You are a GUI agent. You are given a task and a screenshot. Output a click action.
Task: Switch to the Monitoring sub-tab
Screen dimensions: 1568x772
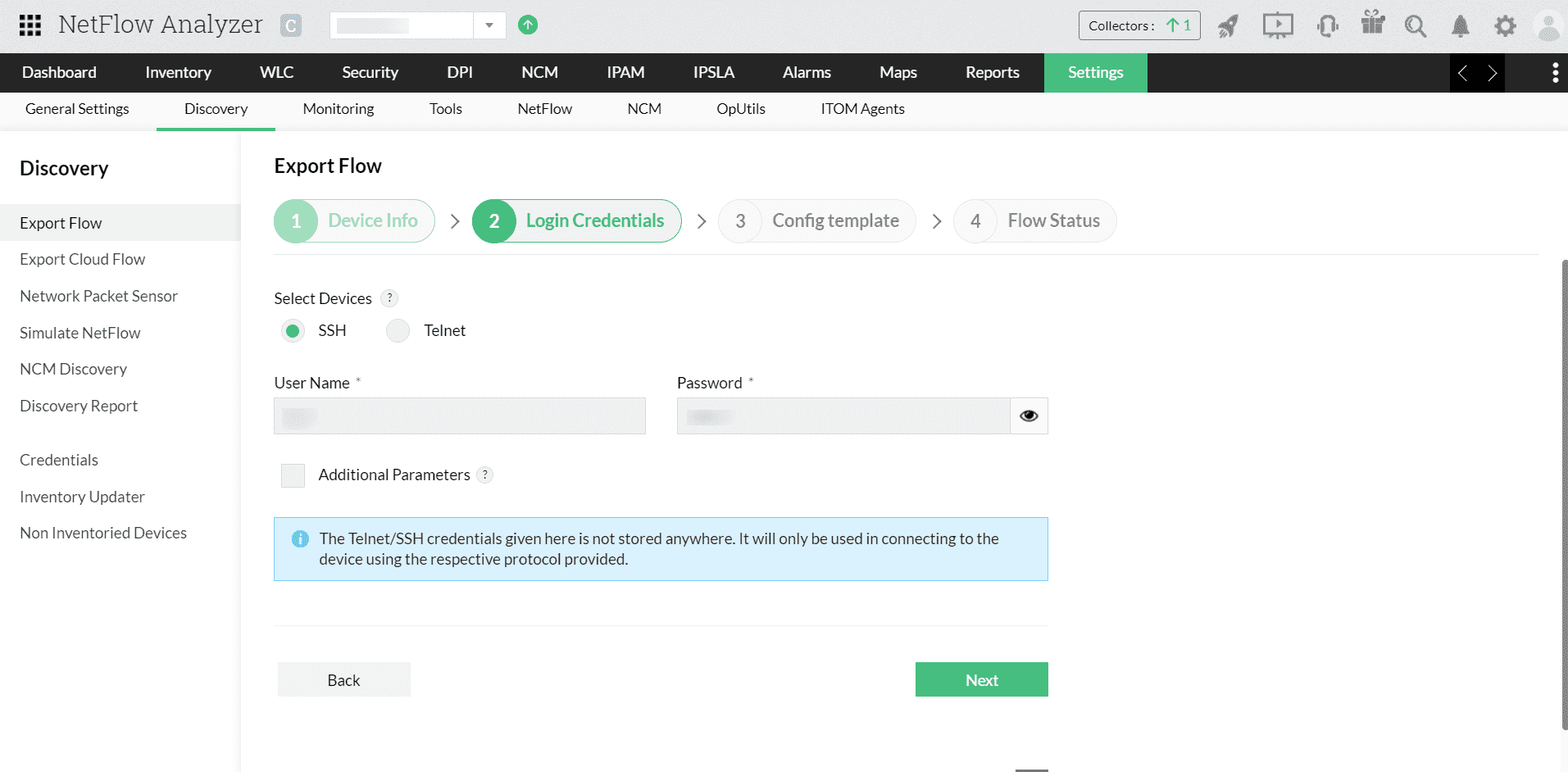click(339, 109)
